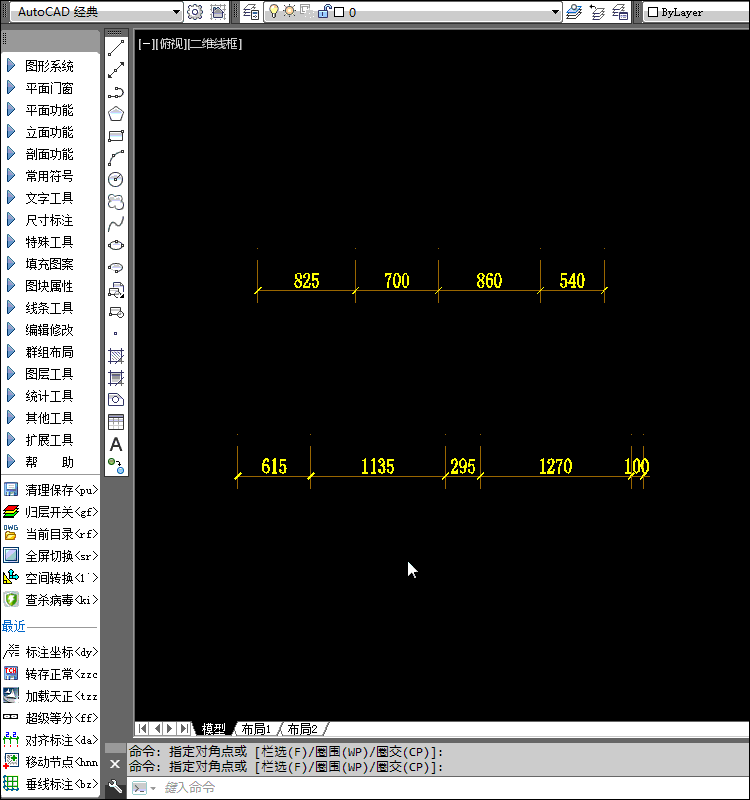Select the Polyline tool

[116, 92]
